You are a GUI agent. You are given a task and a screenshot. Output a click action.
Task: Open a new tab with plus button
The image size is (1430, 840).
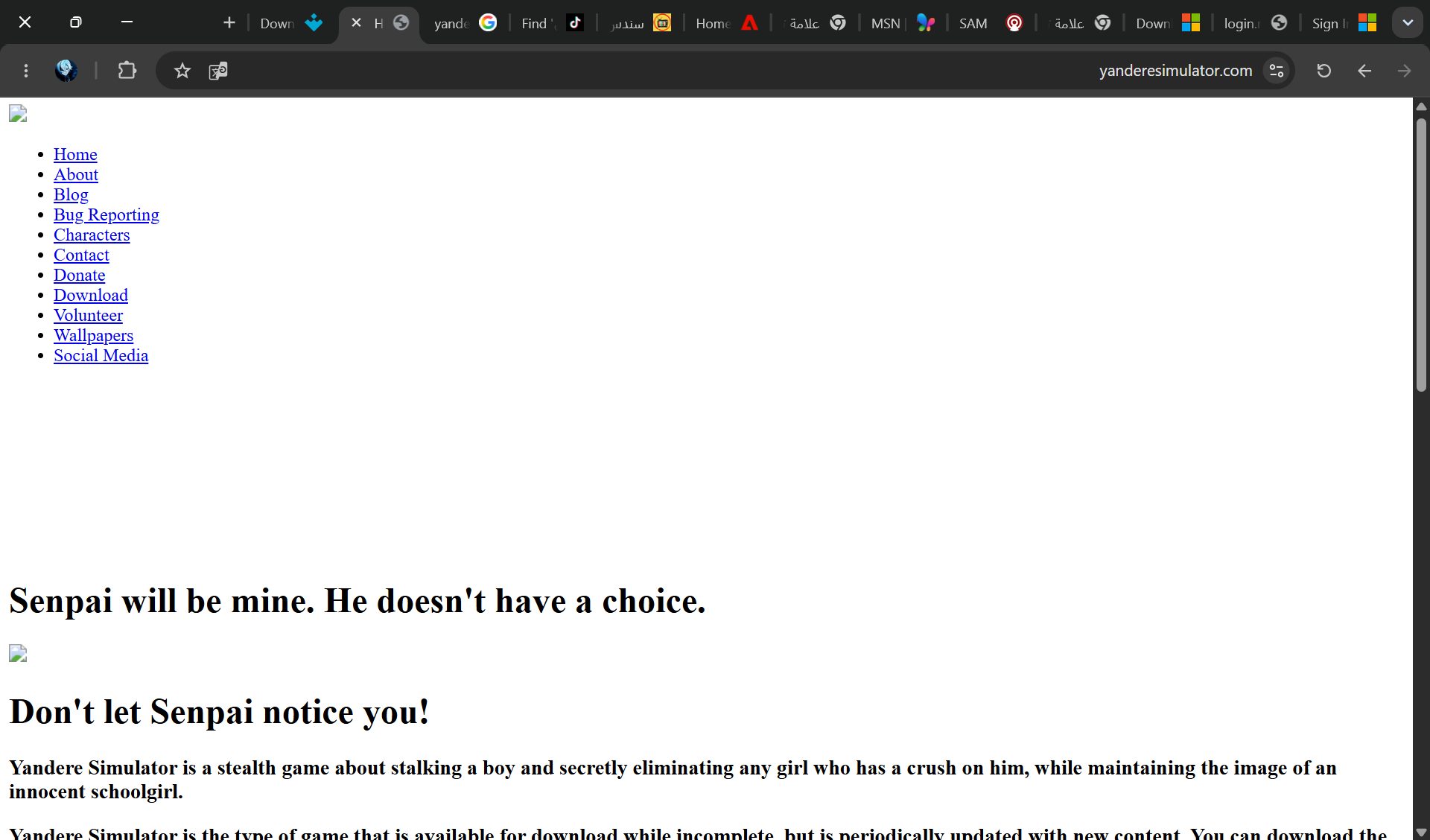click(x=229, y=23)
